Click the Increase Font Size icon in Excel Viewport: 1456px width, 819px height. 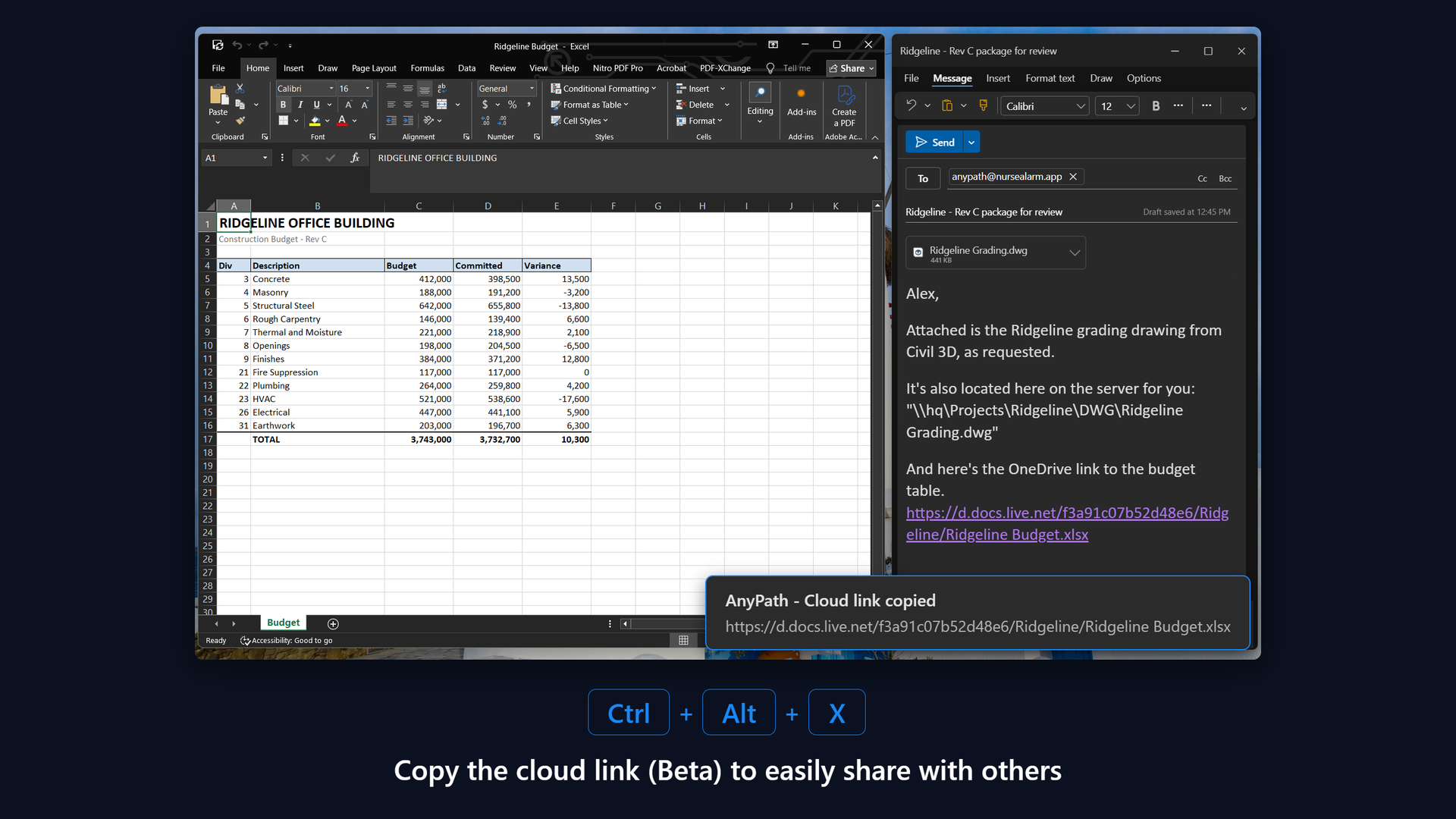[348, 105]
